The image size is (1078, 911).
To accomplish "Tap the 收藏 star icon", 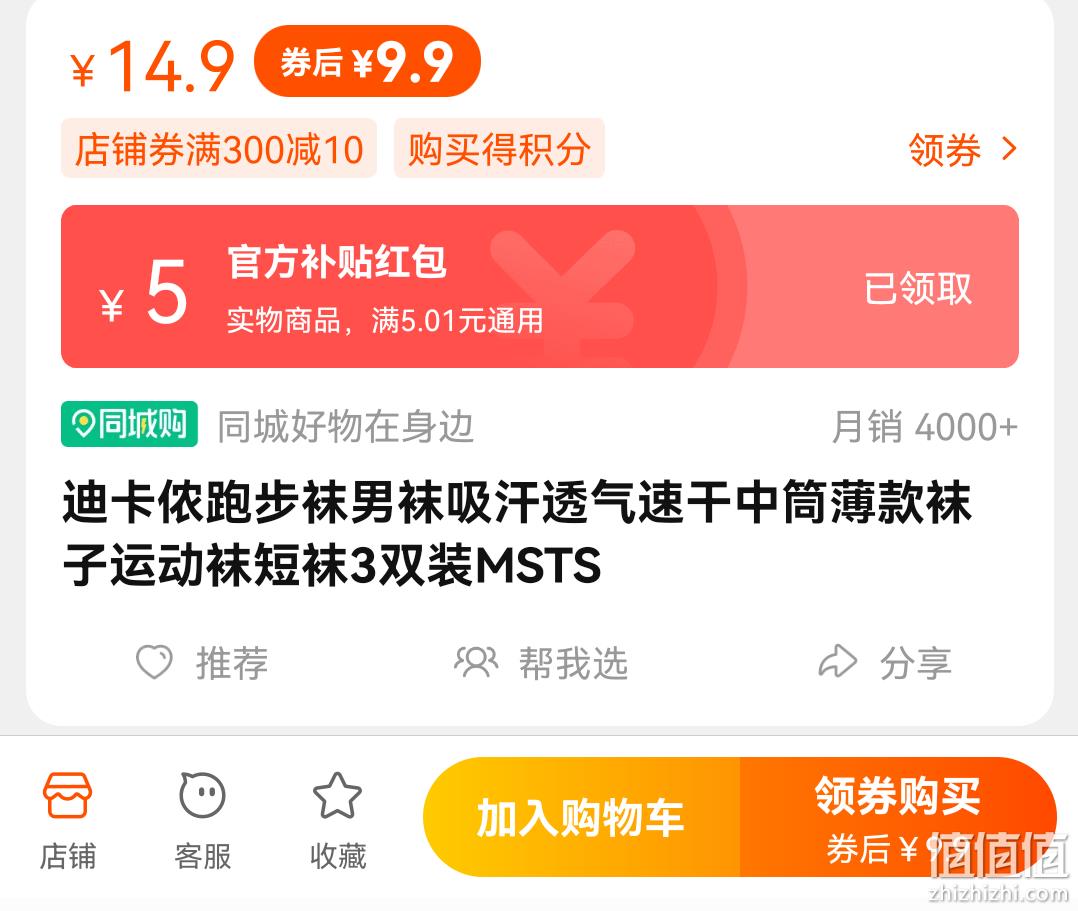I will click(337, 795).
